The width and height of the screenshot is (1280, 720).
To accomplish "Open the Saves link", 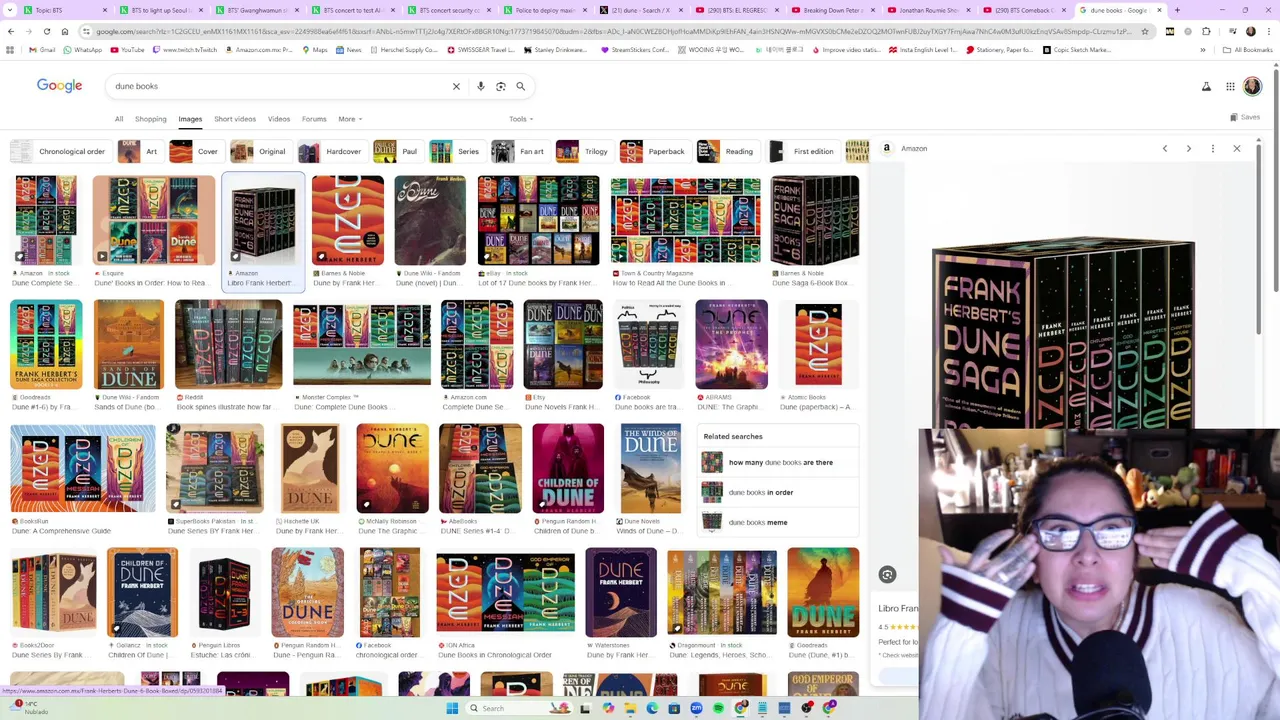I will point(1245,117).
